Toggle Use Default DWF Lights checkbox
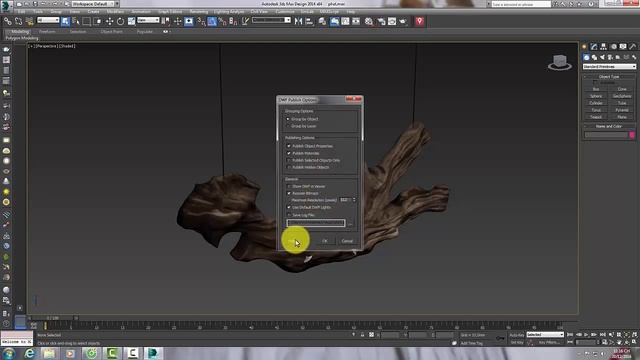This screenshot has width=640, height=360. pos(289,207)
